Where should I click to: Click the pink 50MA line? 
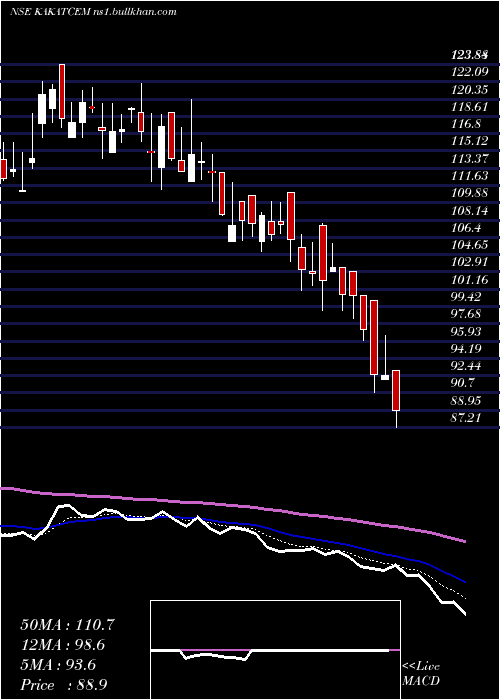coord(232,505)
